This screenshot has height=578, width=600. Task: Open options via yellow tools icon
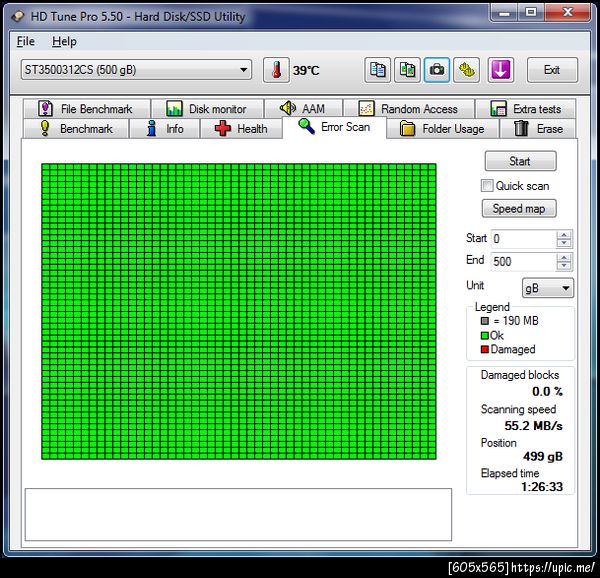coord(466,70)
